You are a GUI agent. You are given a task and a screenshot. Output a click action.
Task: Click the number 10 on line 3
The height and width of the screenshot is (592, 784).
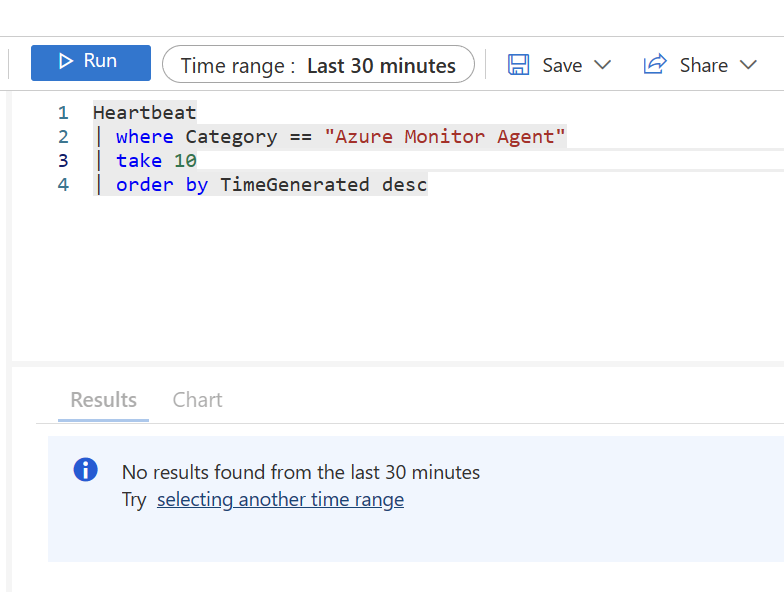click(x=186, y=160)
